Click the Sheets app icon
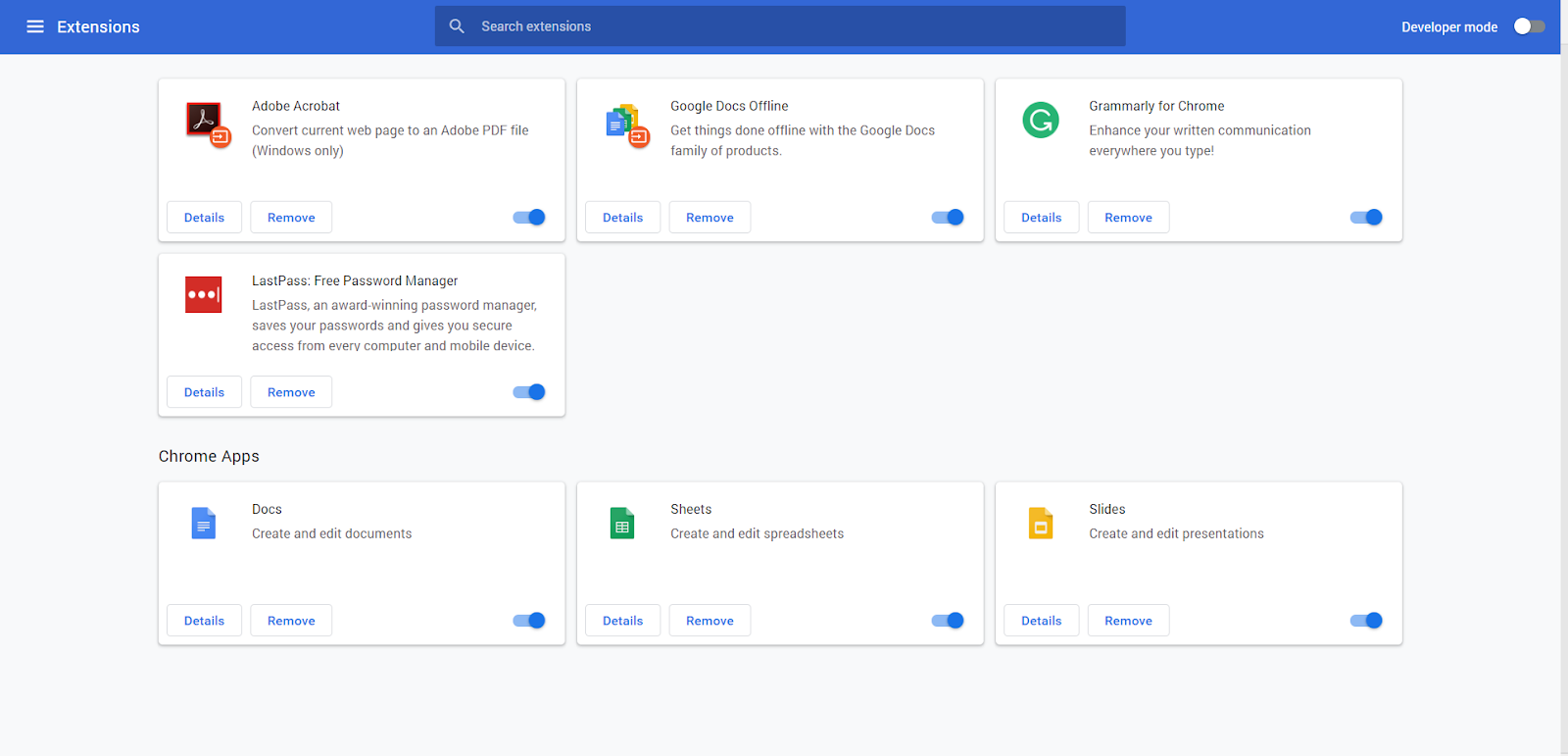This screenshot has width=1568, height=756. tap(622, 524)
